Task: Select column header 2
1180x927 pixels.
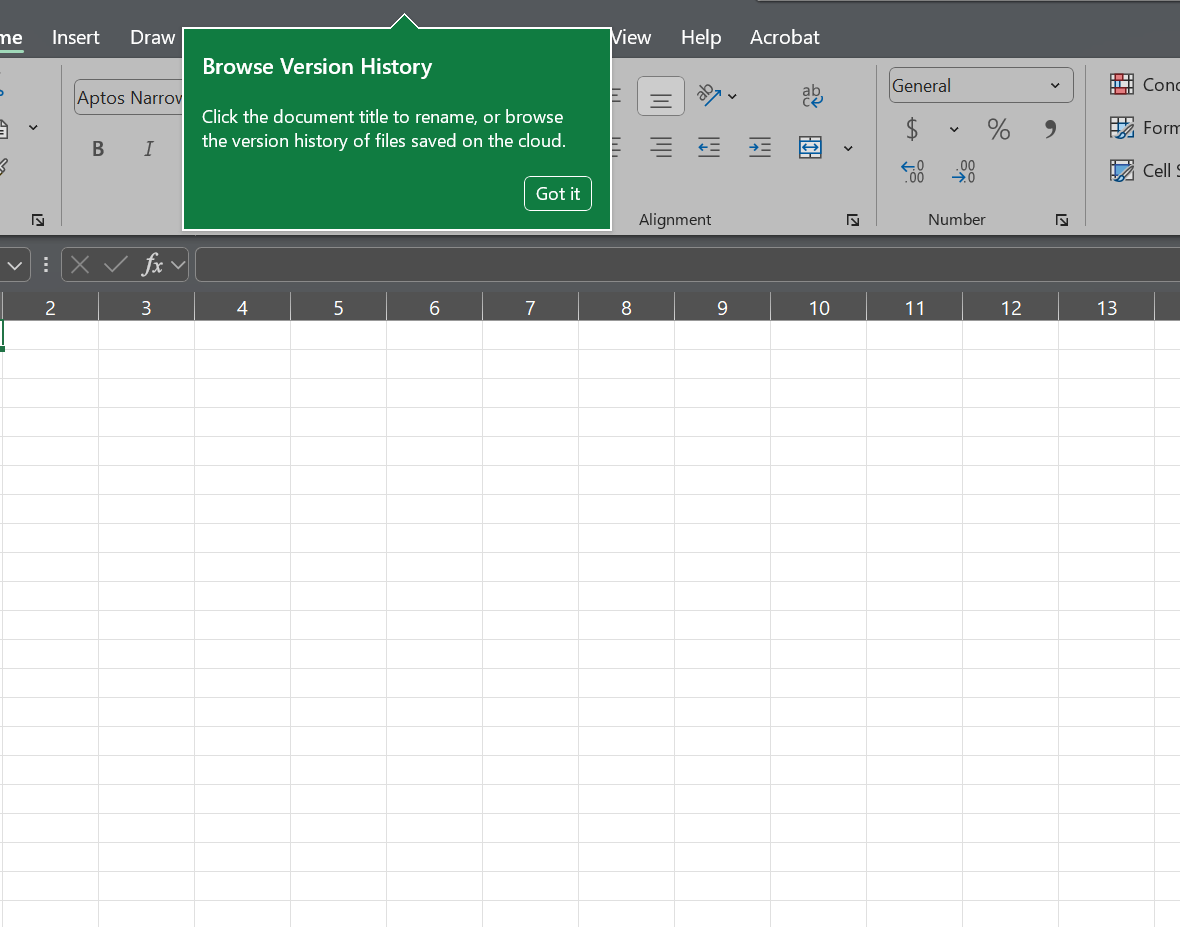Action: tap(50, 307)
